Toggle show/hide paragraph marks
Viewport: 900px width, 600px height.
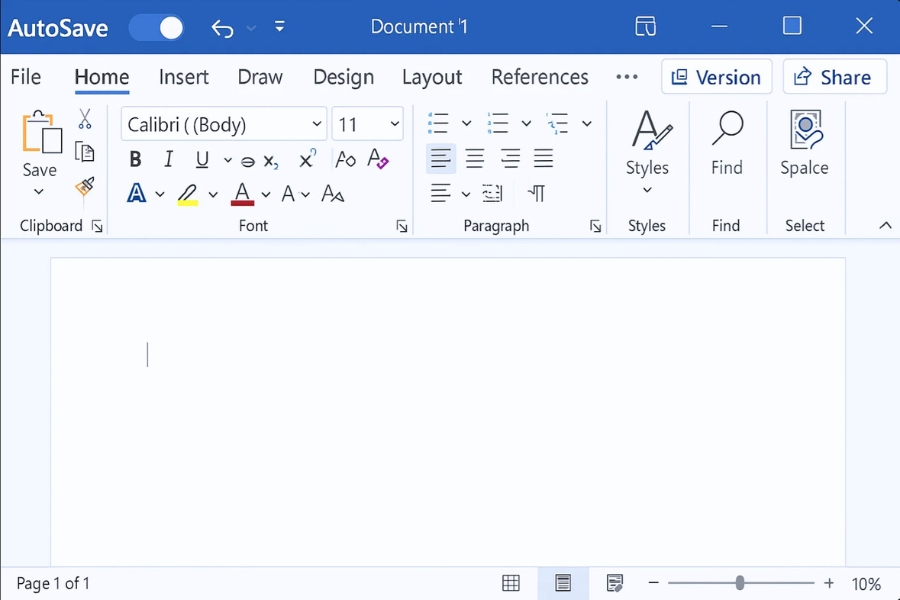point(537,193)
